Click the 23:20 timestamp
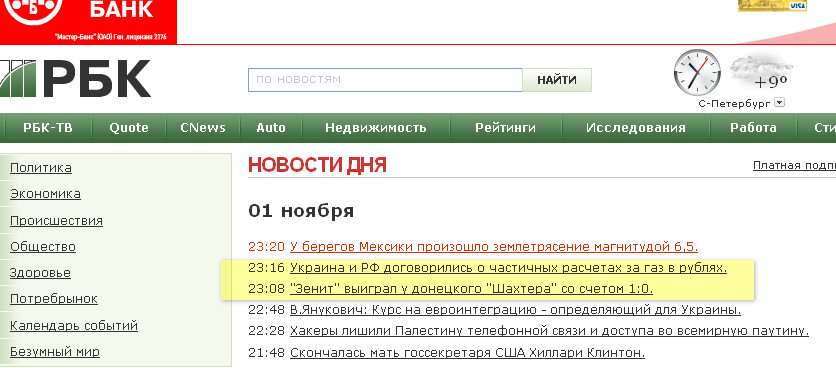 (267, 247)
